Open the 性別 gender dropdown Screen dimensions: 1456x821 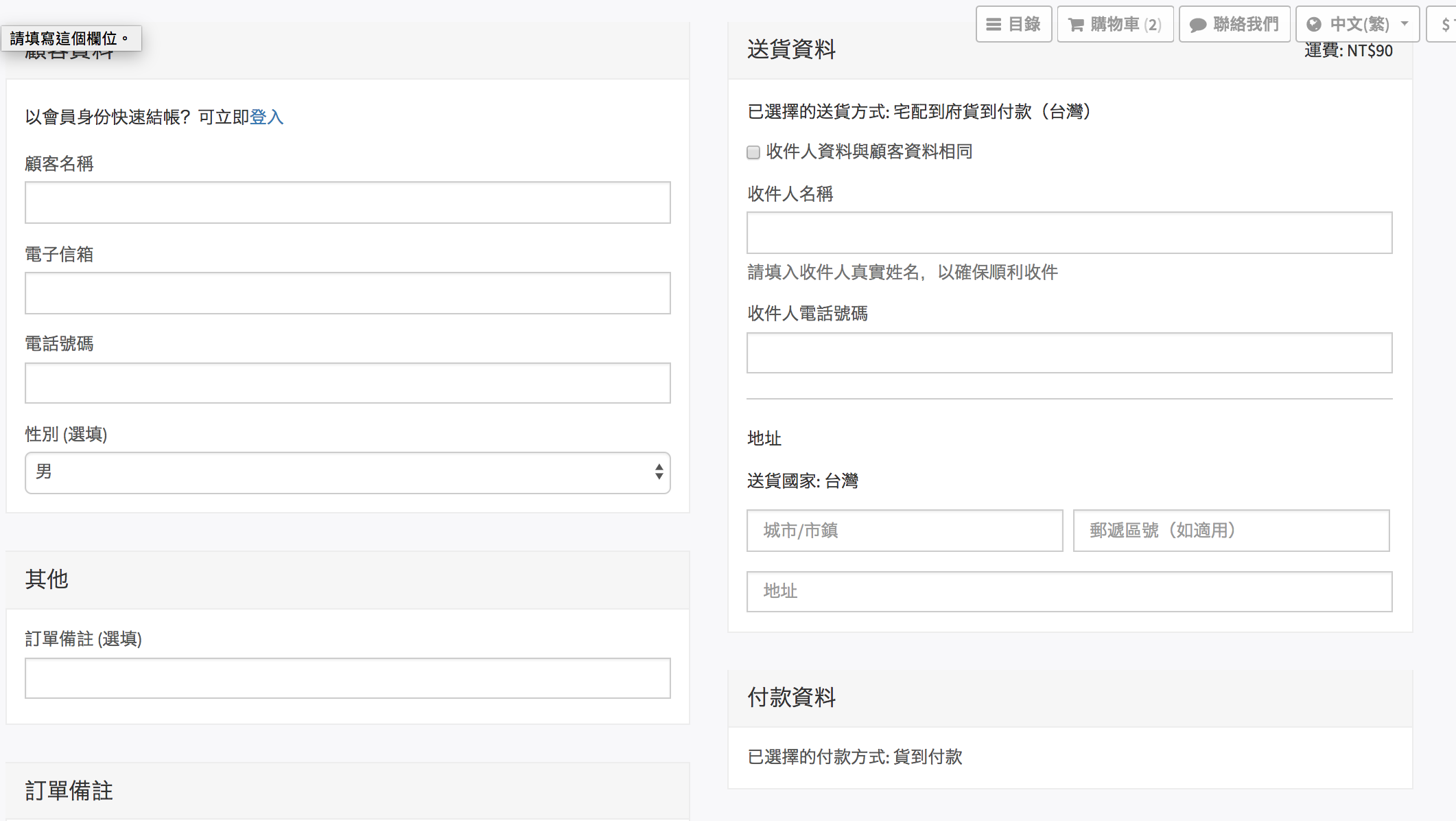pos(347,472)
